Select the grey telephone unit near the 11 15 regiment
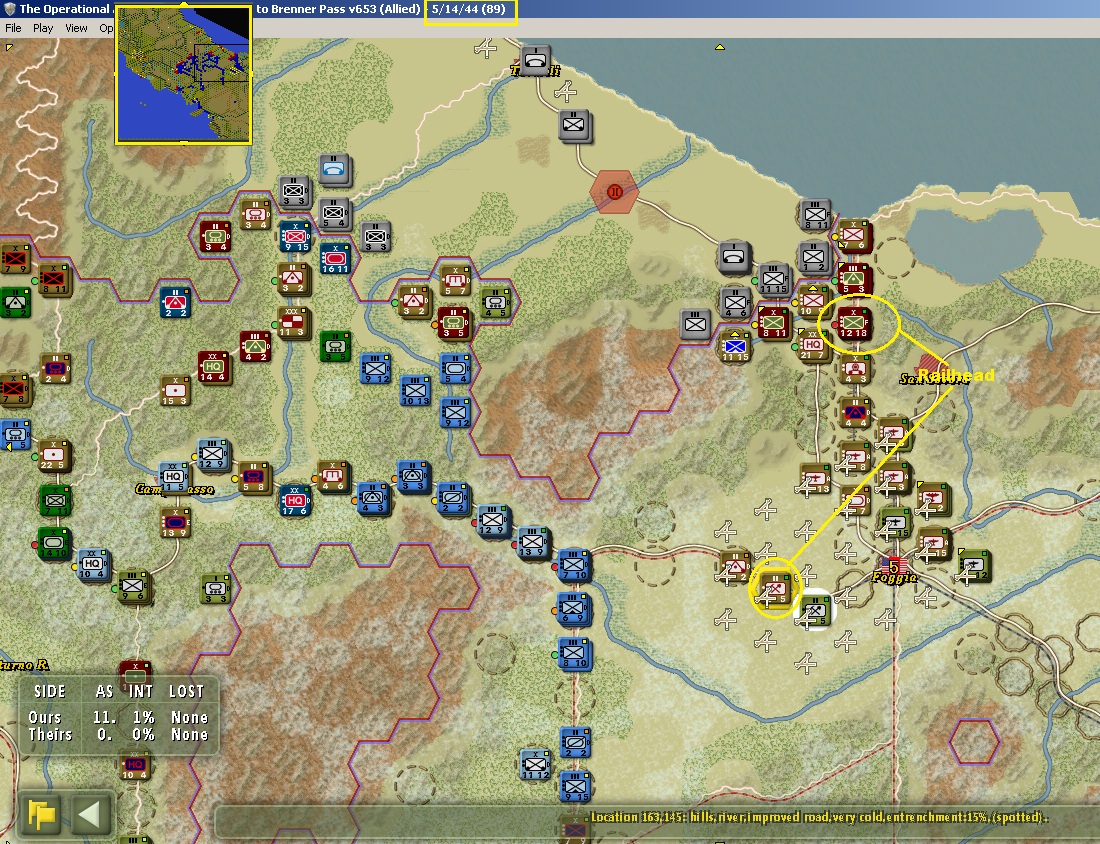This screenshot has width=1100, height=844. (x=734, y=257)
